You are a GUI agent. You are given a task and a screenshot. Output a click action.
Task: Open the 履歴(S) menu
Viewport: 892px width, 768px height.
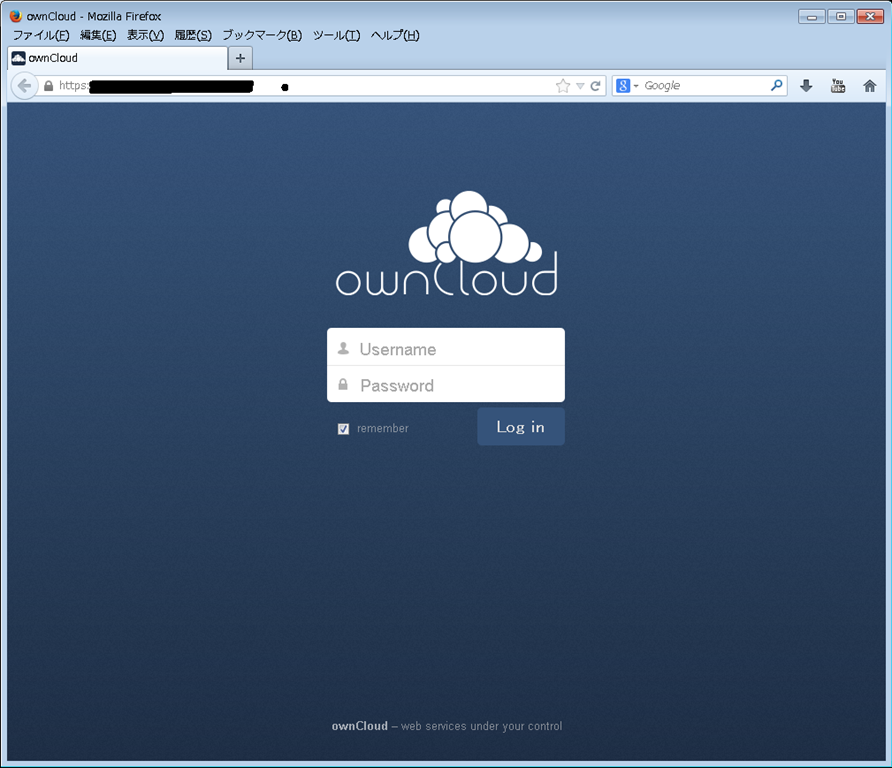(x=193, y=35)
